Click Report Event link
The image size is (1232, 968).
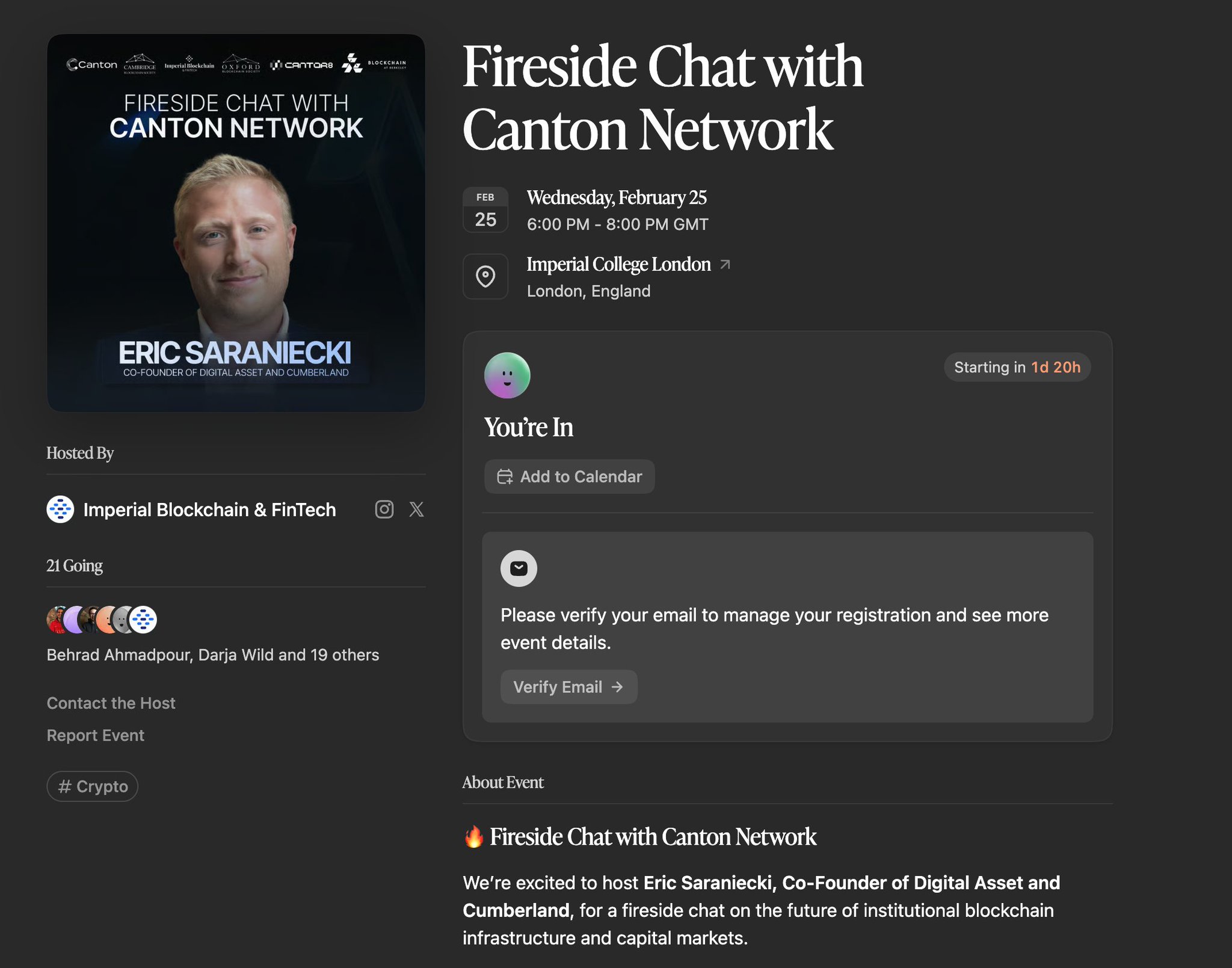[x=96, y=735]
